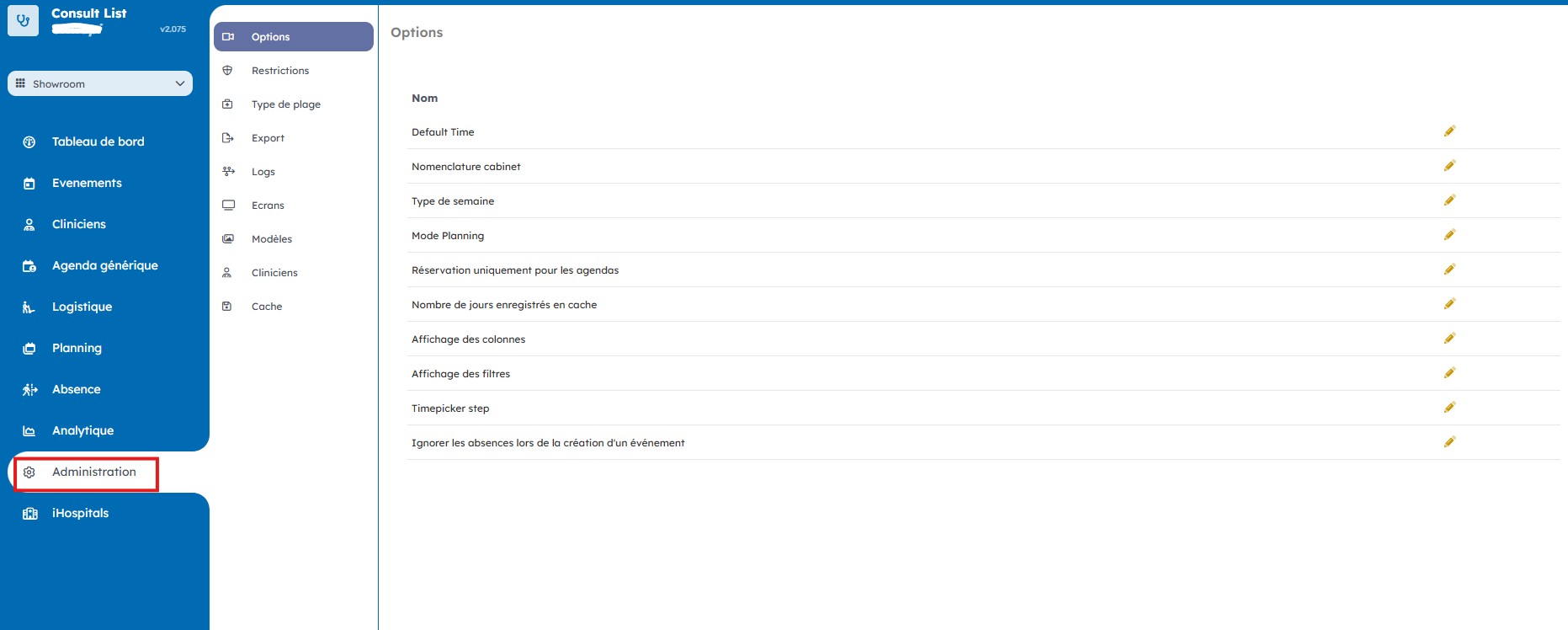Expand the Showroom selector chevron
The height and width of the screenshot is (630, 1568).
coord(179,83)
